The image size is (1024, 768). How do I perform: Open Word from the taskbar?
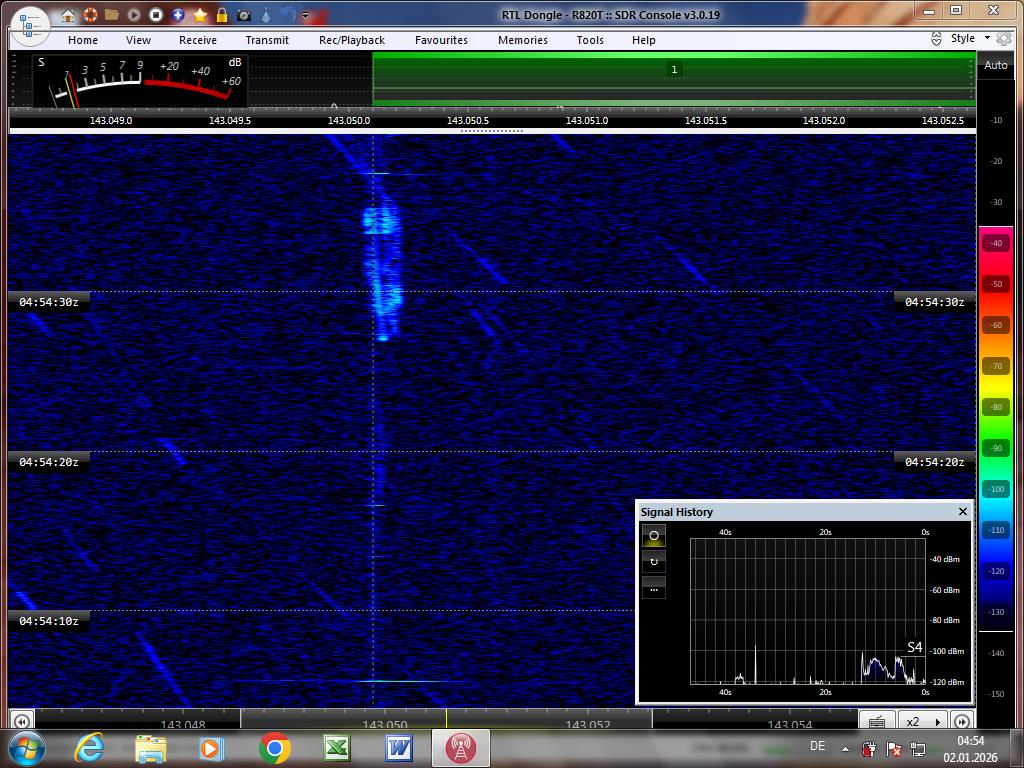[x=398, y=748]
